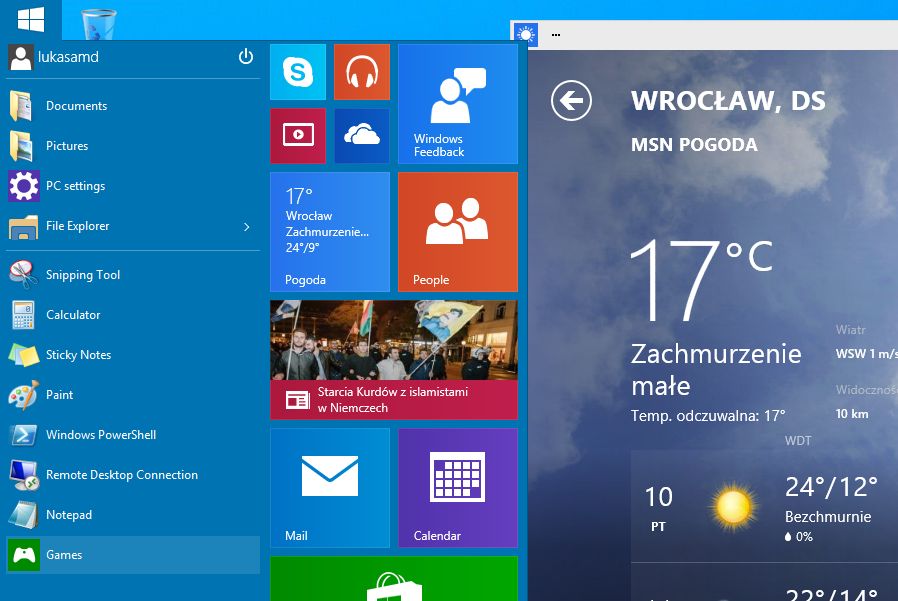Screen dimensions: 898x601
Task: Open the Sticky Notes icon
Action: pyautogui.click(x=23, y=355)
